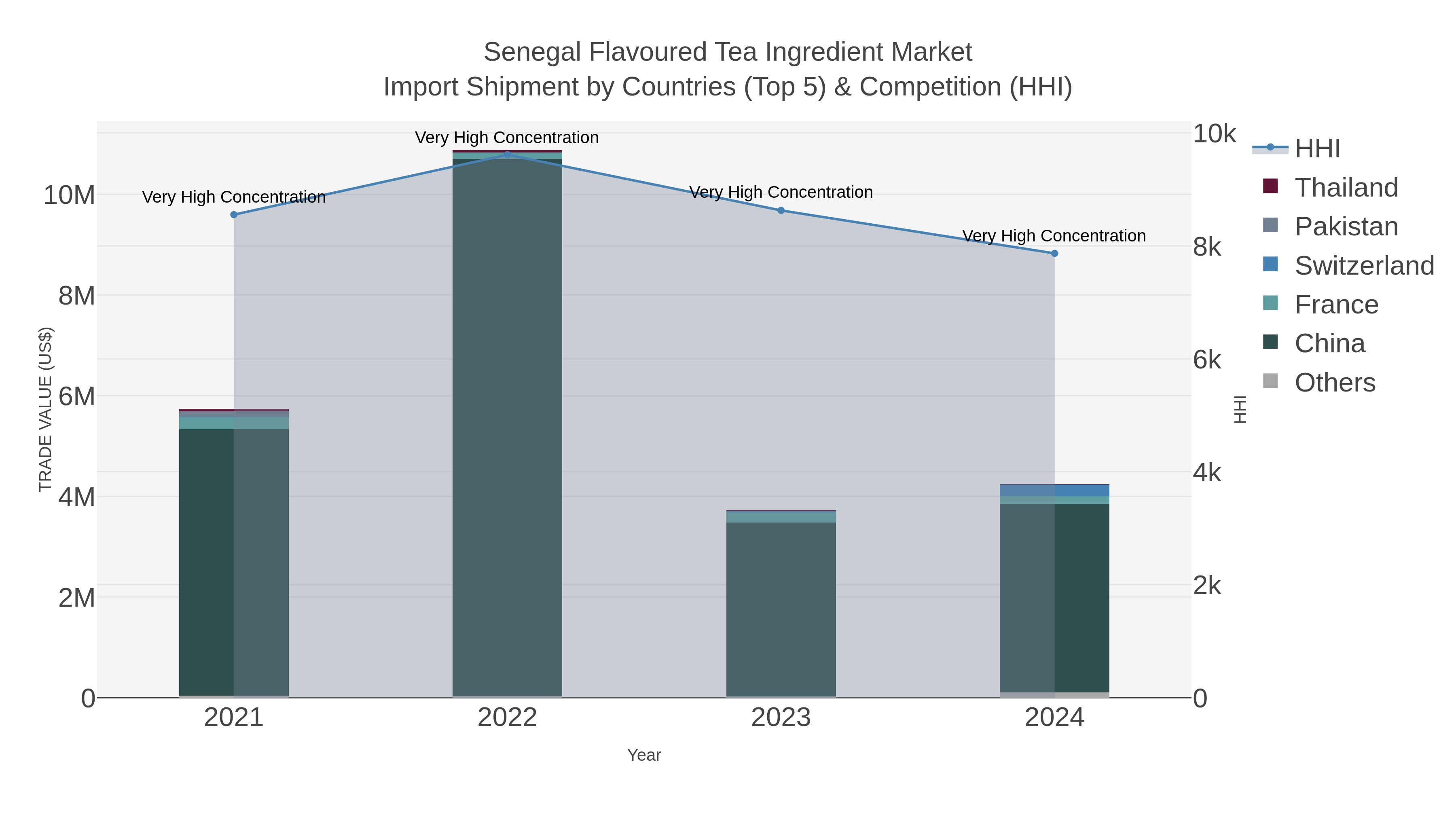Image resolution: width=1456 pixels, height=819 pixels.
Task: Click the TRADE VALUE (US$) axis title
Action: 45,410
